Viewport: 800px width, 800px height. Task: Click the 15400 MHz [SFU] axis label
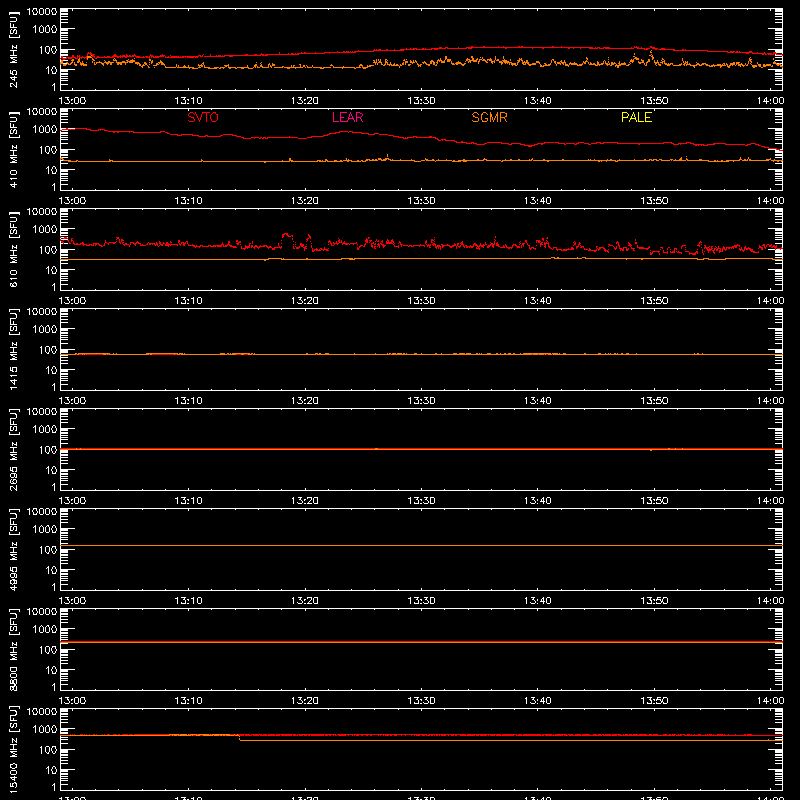click(x=13, y=749)
